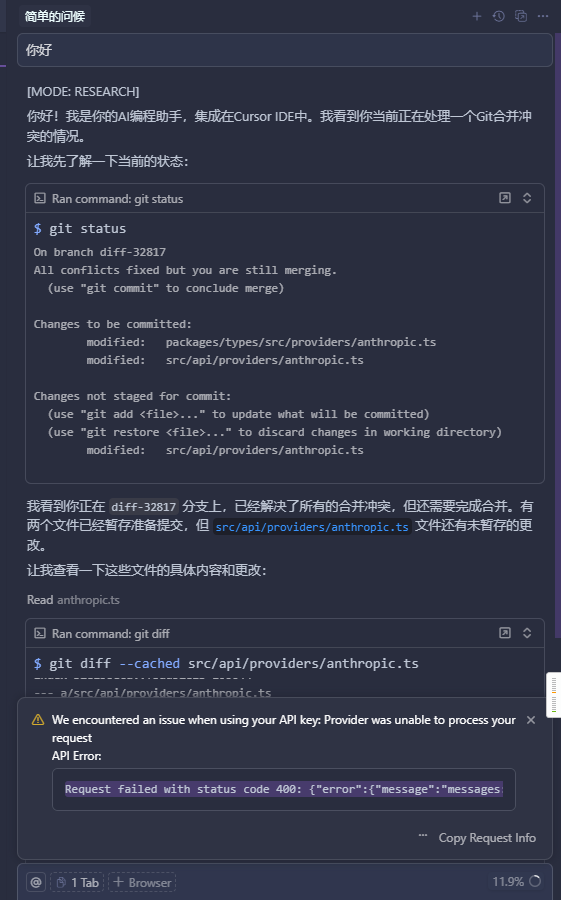Select the 简单的问候 chat tab
561x900 pixels.
[x=55, y=16]
